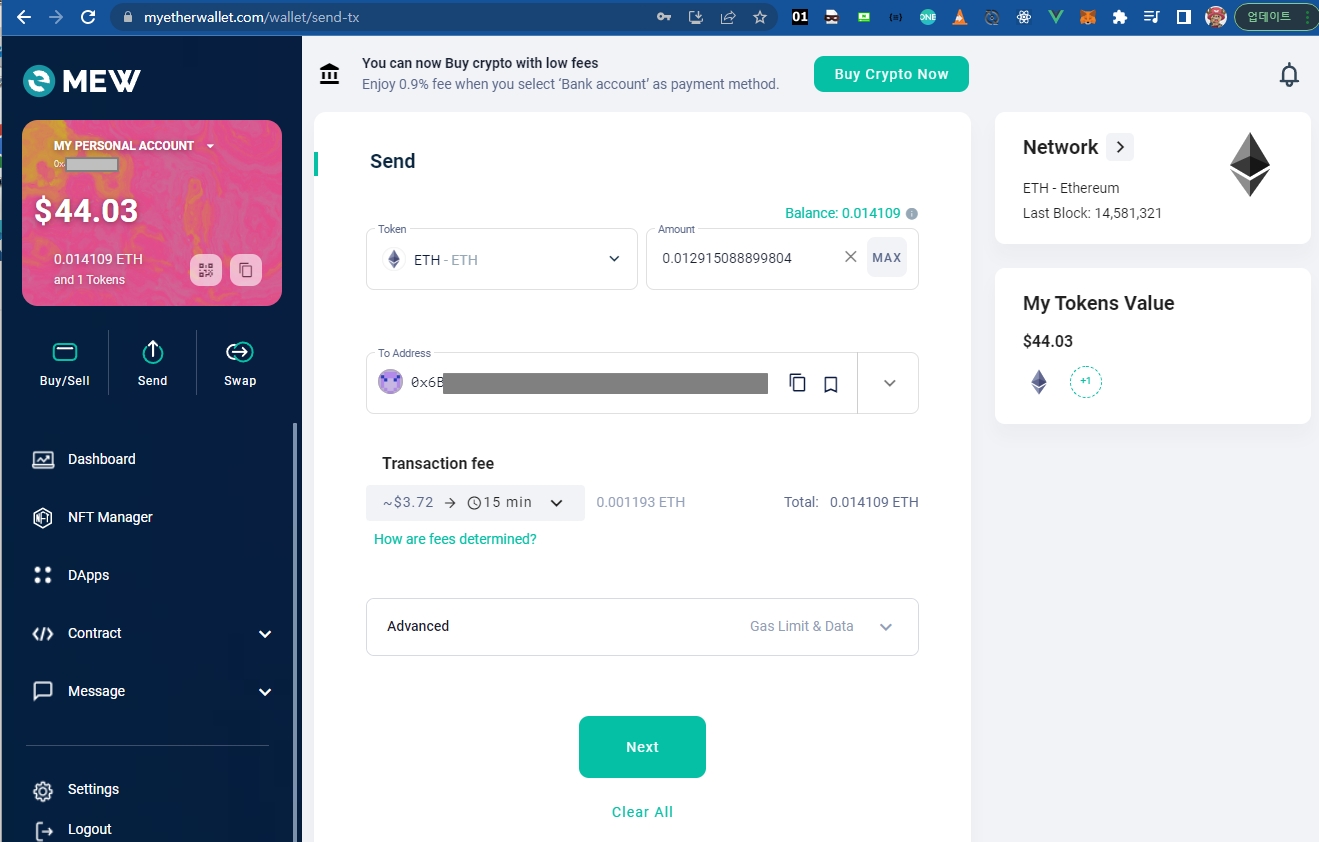Expand the Contract menu
Image resolution: width=1319 pixels, height=842 pixels.
(152, 633)
